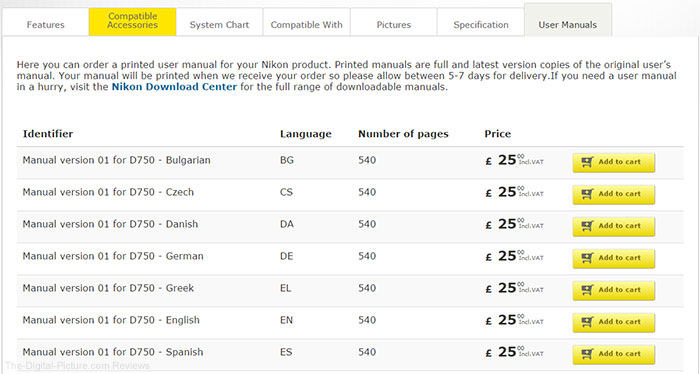Screen dimensions: 700x374
Task: Switch to the Compatible Accessories tab
Action: (x=132, y=21)
